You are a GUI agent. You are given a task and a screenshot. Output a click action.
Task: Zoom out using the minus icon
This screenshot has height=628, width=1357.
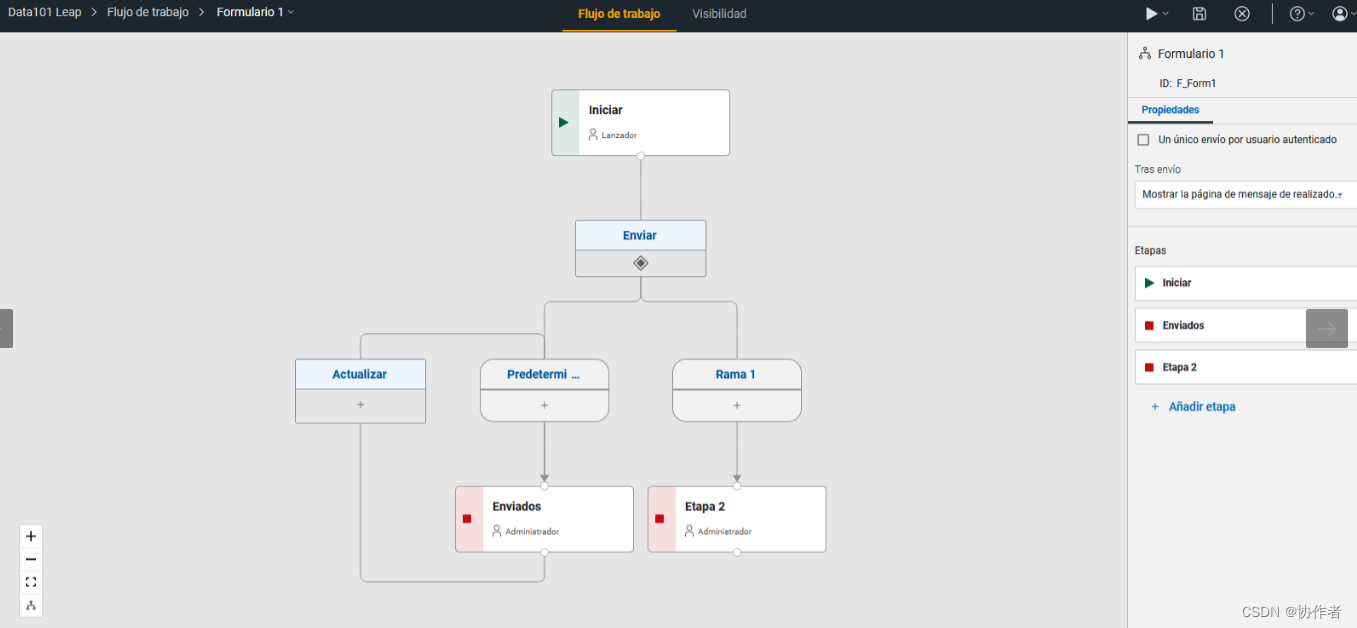(31, 559)
